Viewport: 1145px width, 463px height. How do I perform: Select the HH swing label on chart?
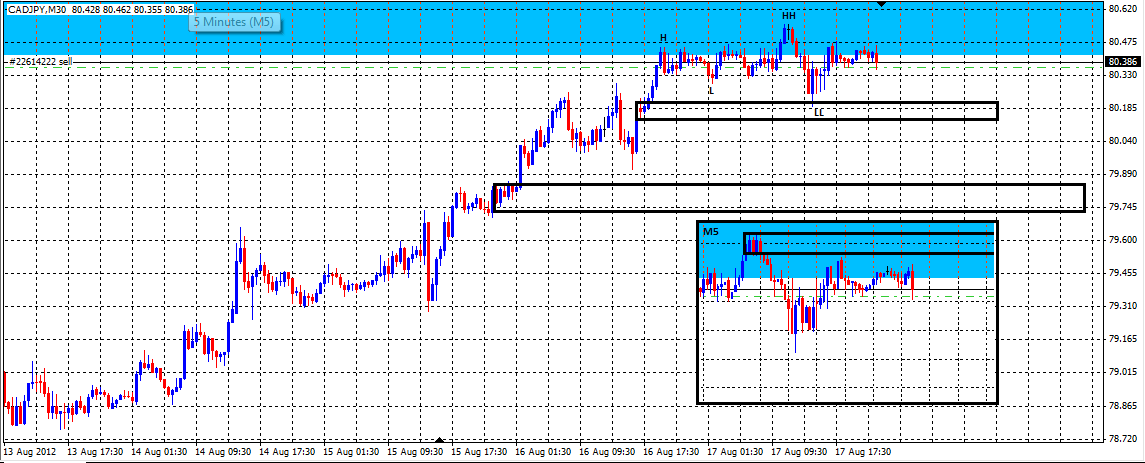[x=789, y=16]
